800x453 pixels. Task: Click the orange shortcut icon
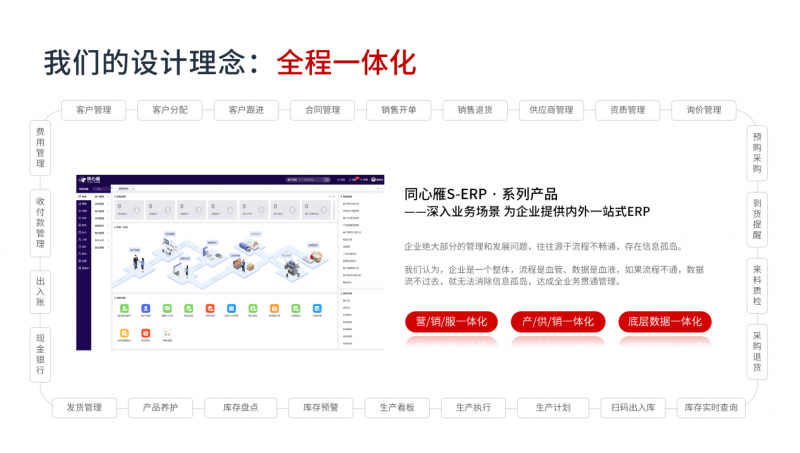pyautogui.click(x=274, y=309)
